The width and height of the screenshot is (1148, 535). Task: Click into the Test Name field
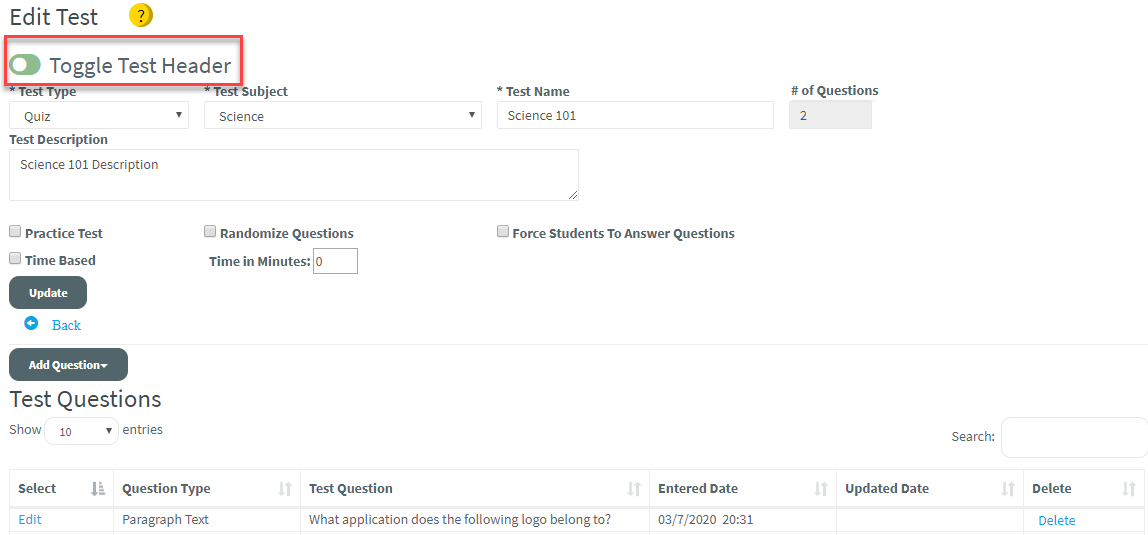pyautogui.click(x=635, y=116)
